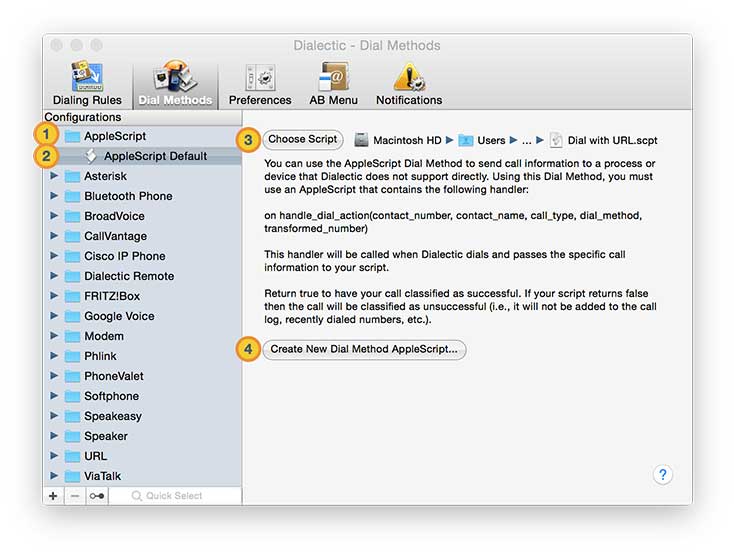Click the ellipsis in the script path
Viewport: 734px width, 555px height.
click(x=527, y=142)
